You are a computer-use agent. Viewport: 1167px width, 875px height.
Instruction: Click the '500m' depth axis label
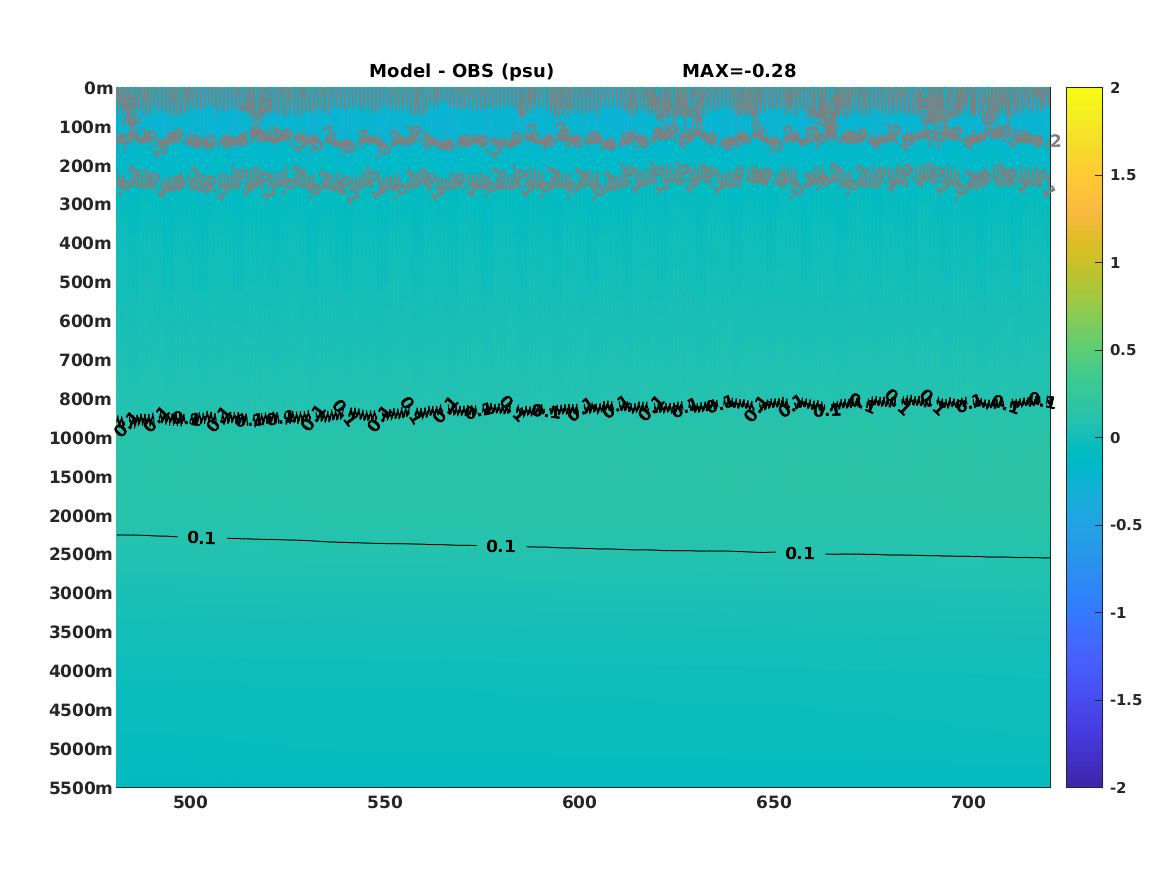86,283
